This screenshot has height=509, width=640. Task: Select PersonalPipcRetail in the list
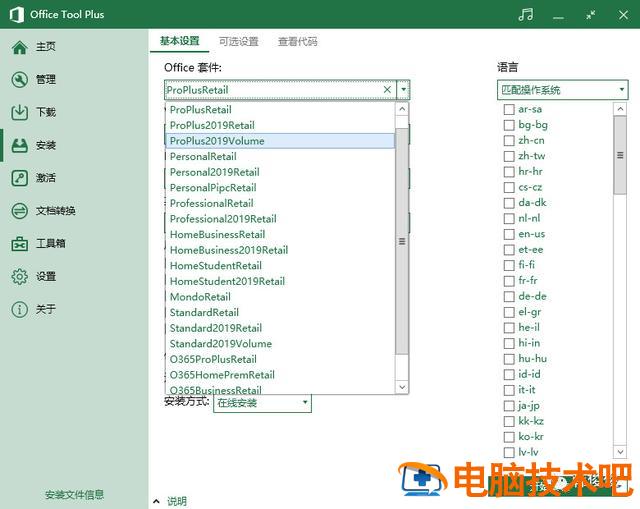280,188
